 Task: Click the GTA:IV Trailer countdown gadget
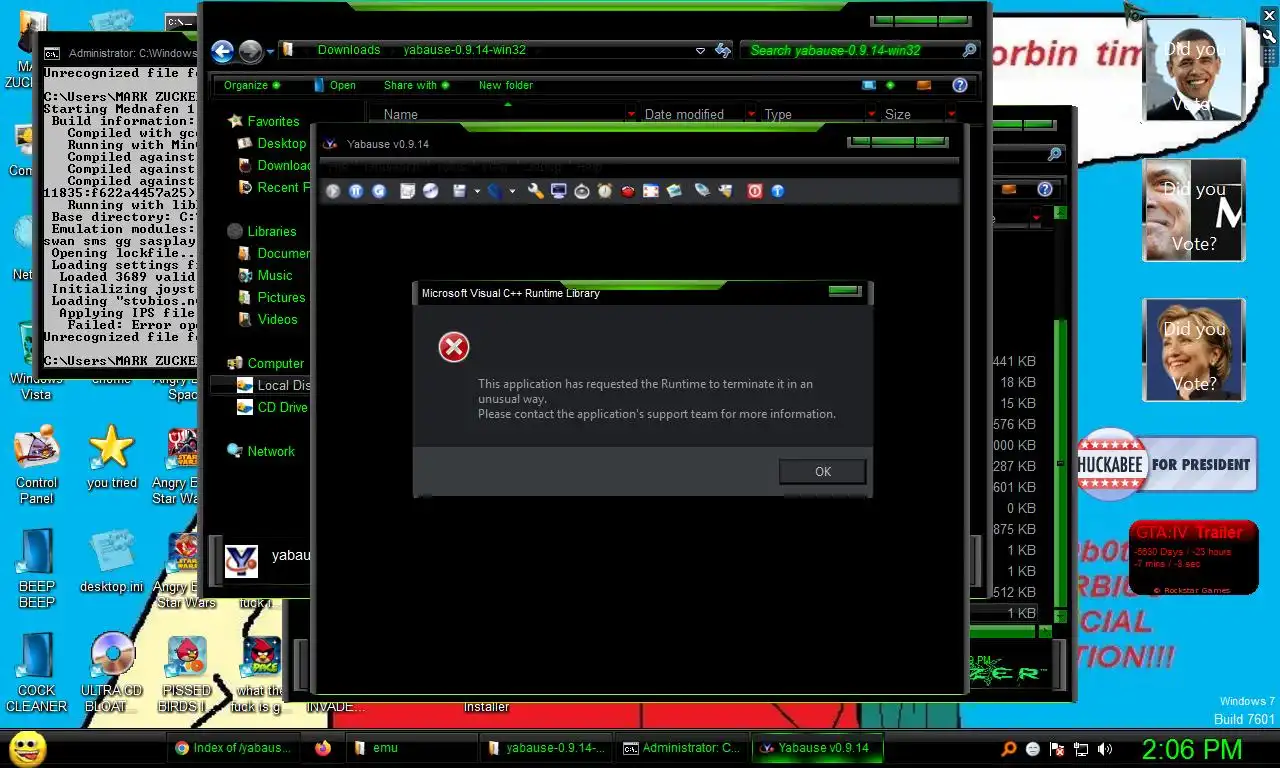(x=1192, y=557)
